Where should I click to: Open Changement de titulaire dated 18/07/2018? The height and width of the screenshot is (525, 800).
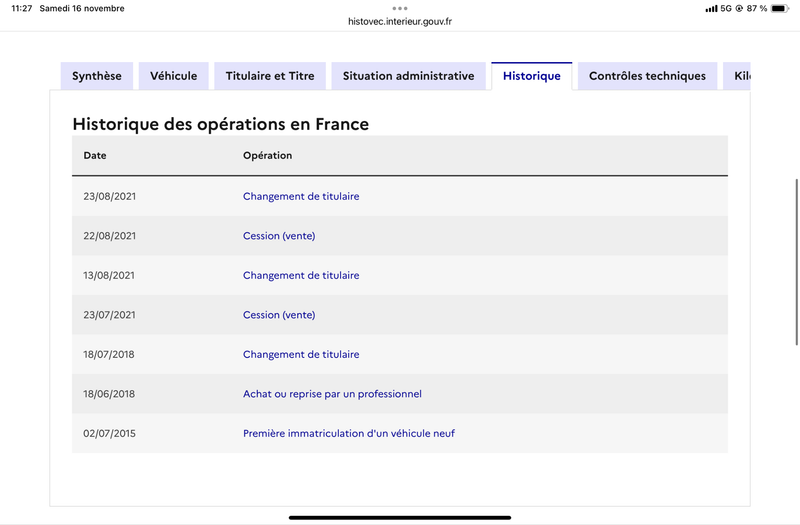point(301,355)
